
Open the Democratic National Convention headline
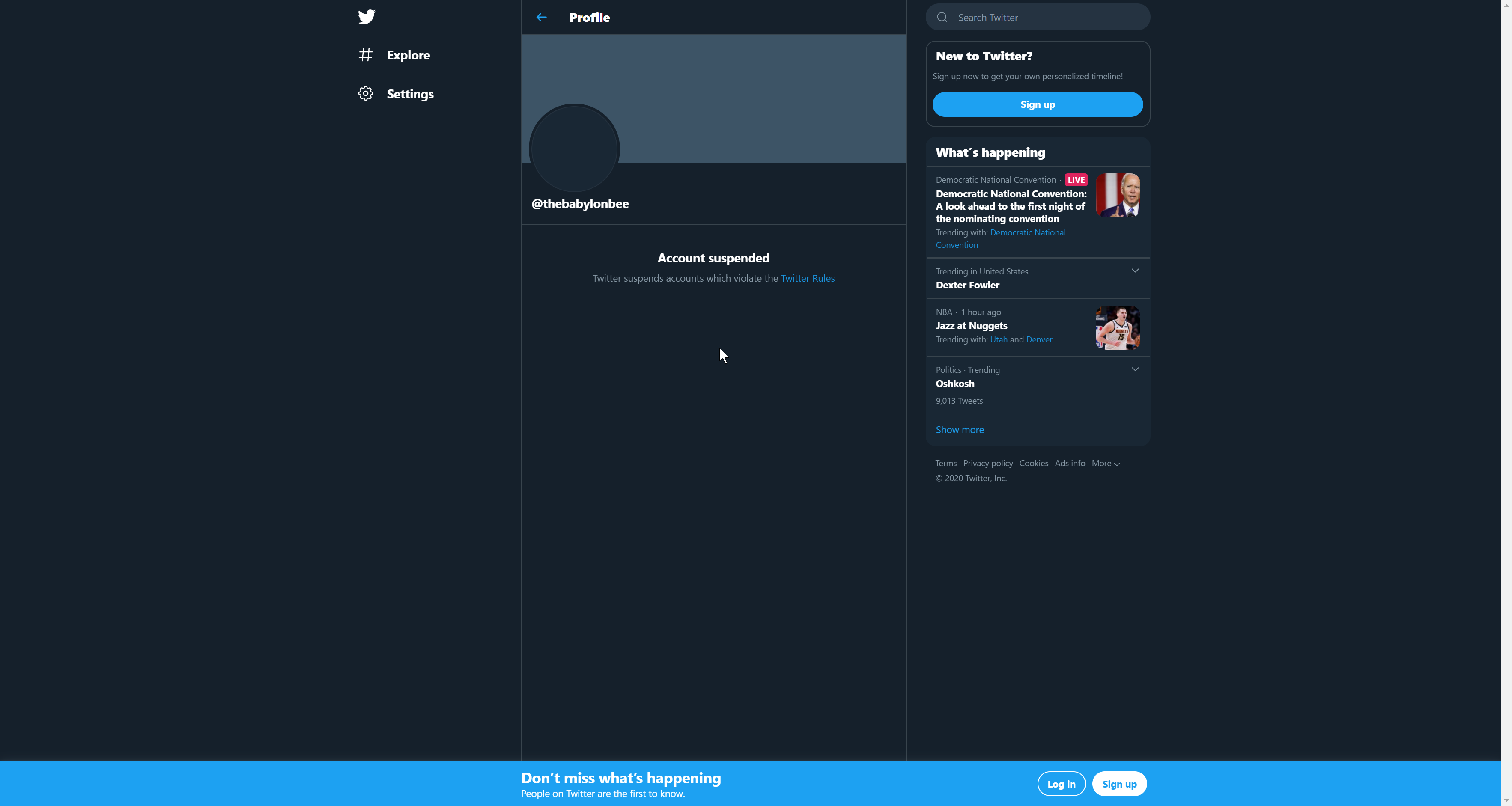point(1011,206)
